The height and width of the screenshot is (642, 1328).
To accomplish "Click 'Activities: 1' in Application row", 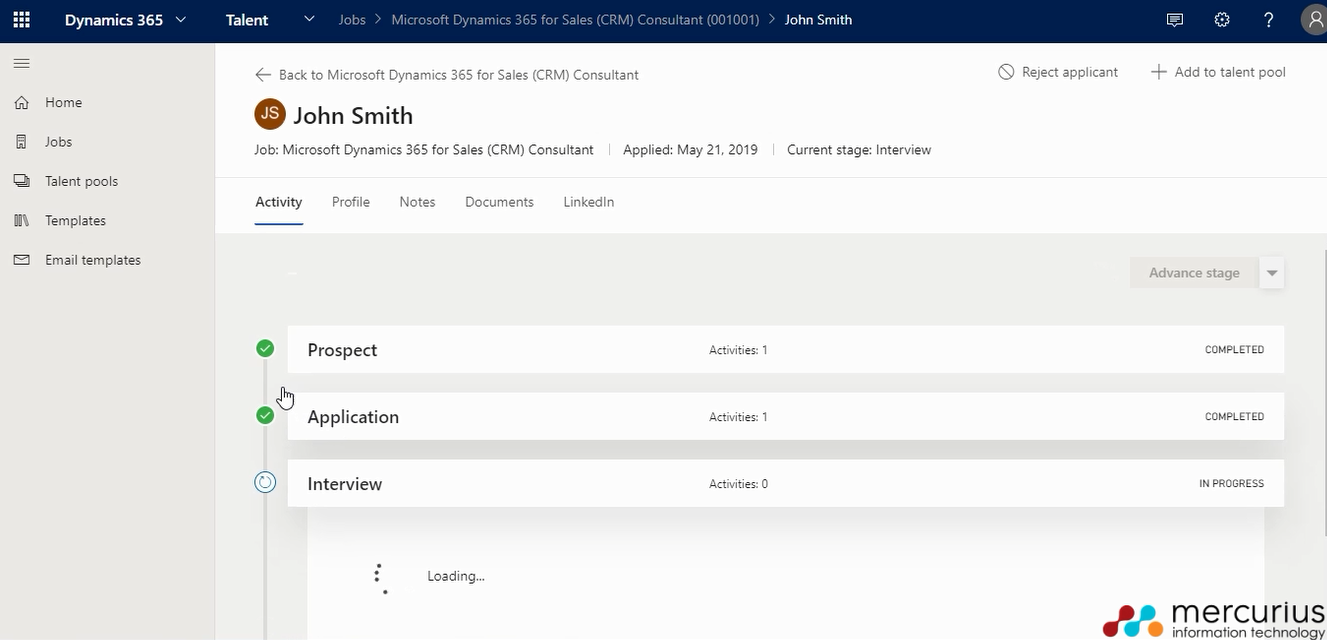I will 739,417.
